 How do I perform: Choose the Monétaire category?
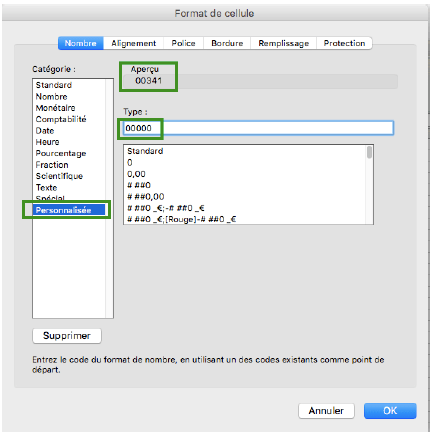pyautogui.click(x=69, y=108)
